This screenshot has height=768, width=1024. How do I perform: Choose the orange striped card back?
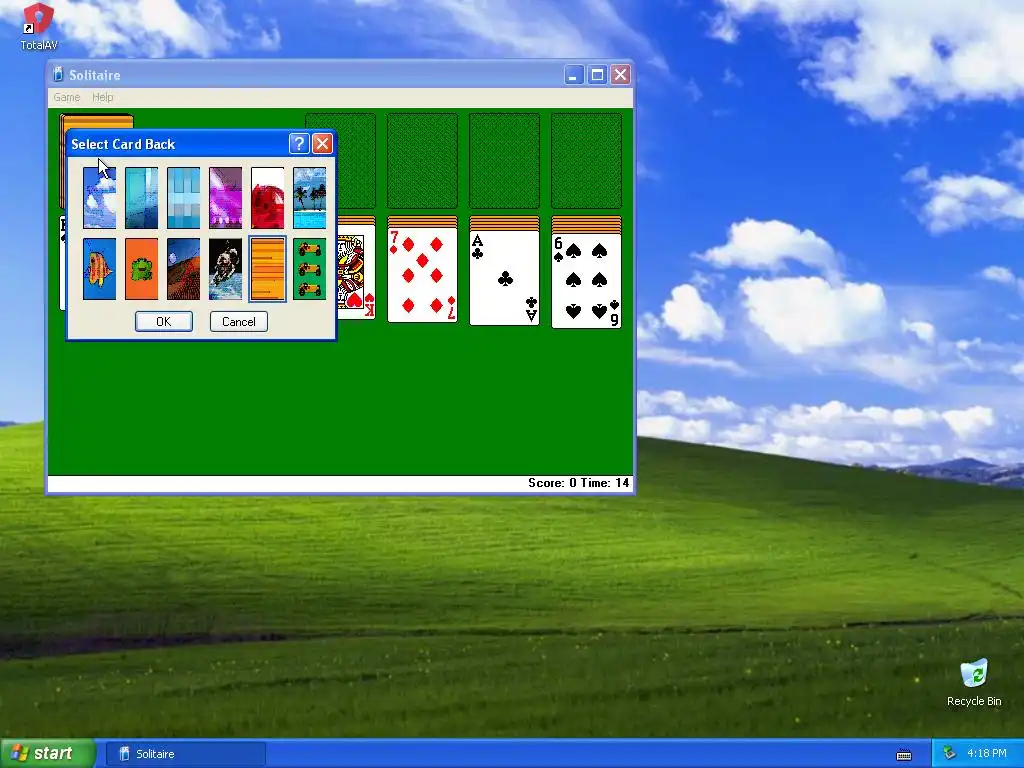[x=268, y=269]
